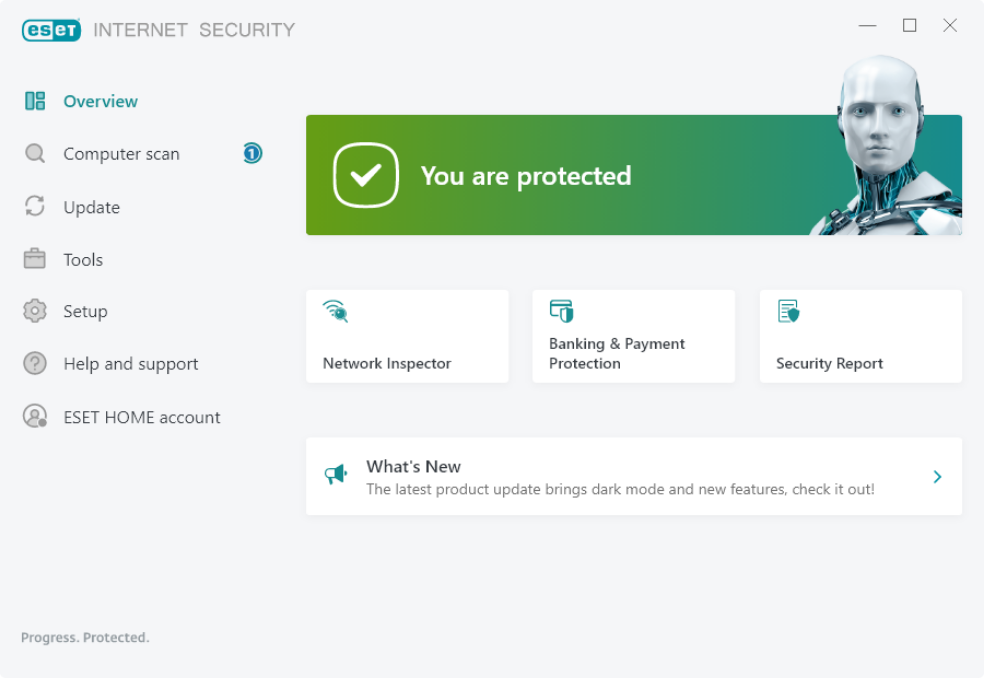Click the Computer scan magnifier icon
The image size is (984, 678).
[35, 154]
